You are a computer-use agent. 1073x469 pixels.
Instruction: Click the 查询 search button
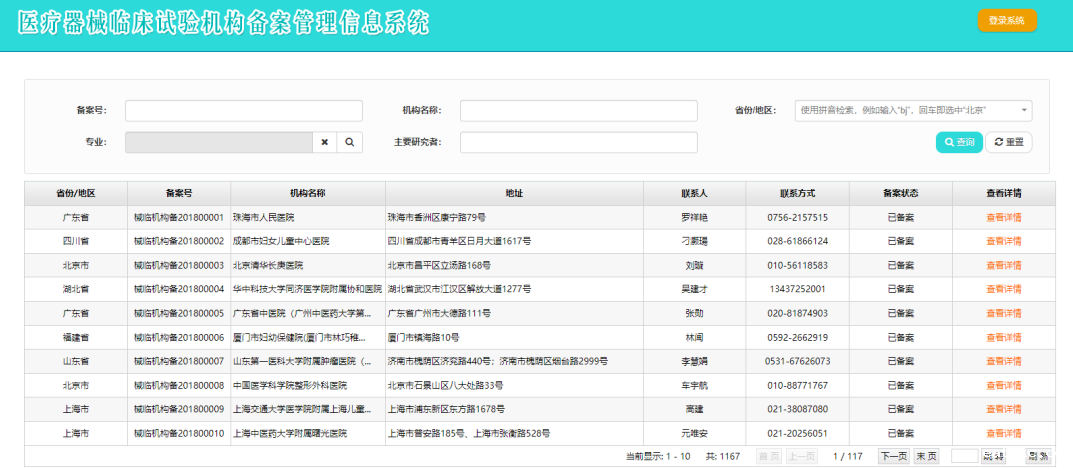(x=958, y=143)
